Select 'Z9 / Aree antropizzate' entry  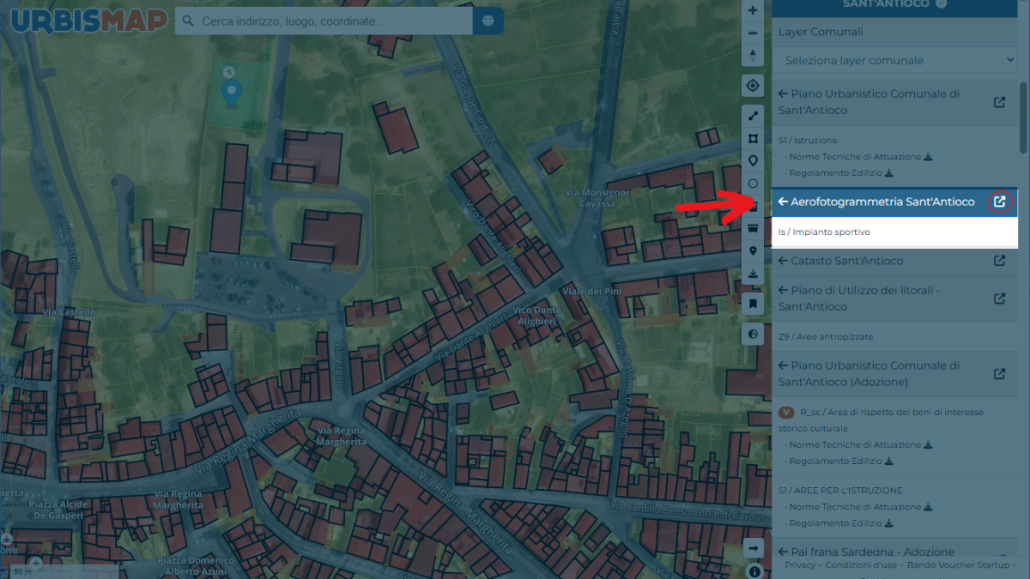pos(826,337)
